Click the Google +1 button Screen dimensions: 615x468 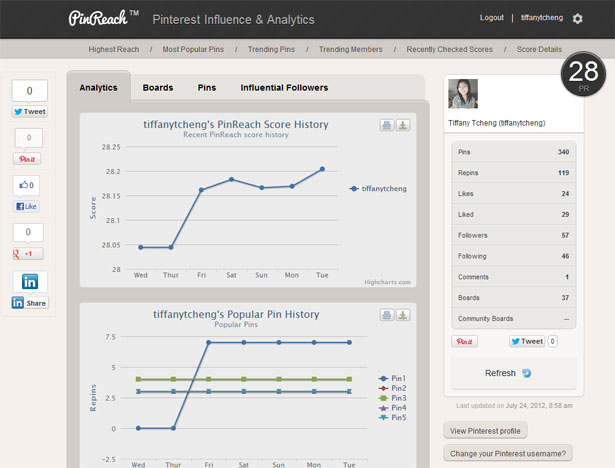(x=28, y=254)
